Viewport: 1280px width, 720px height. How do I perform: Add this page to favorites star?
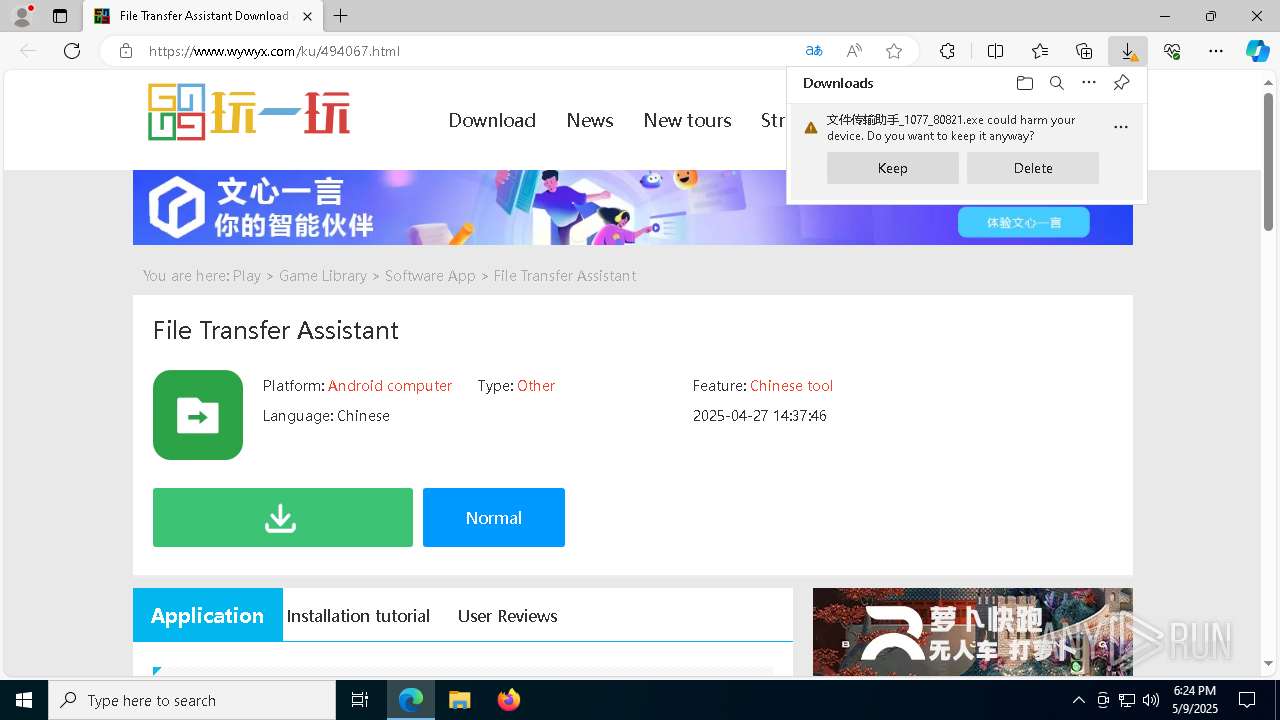coord(894,51)
